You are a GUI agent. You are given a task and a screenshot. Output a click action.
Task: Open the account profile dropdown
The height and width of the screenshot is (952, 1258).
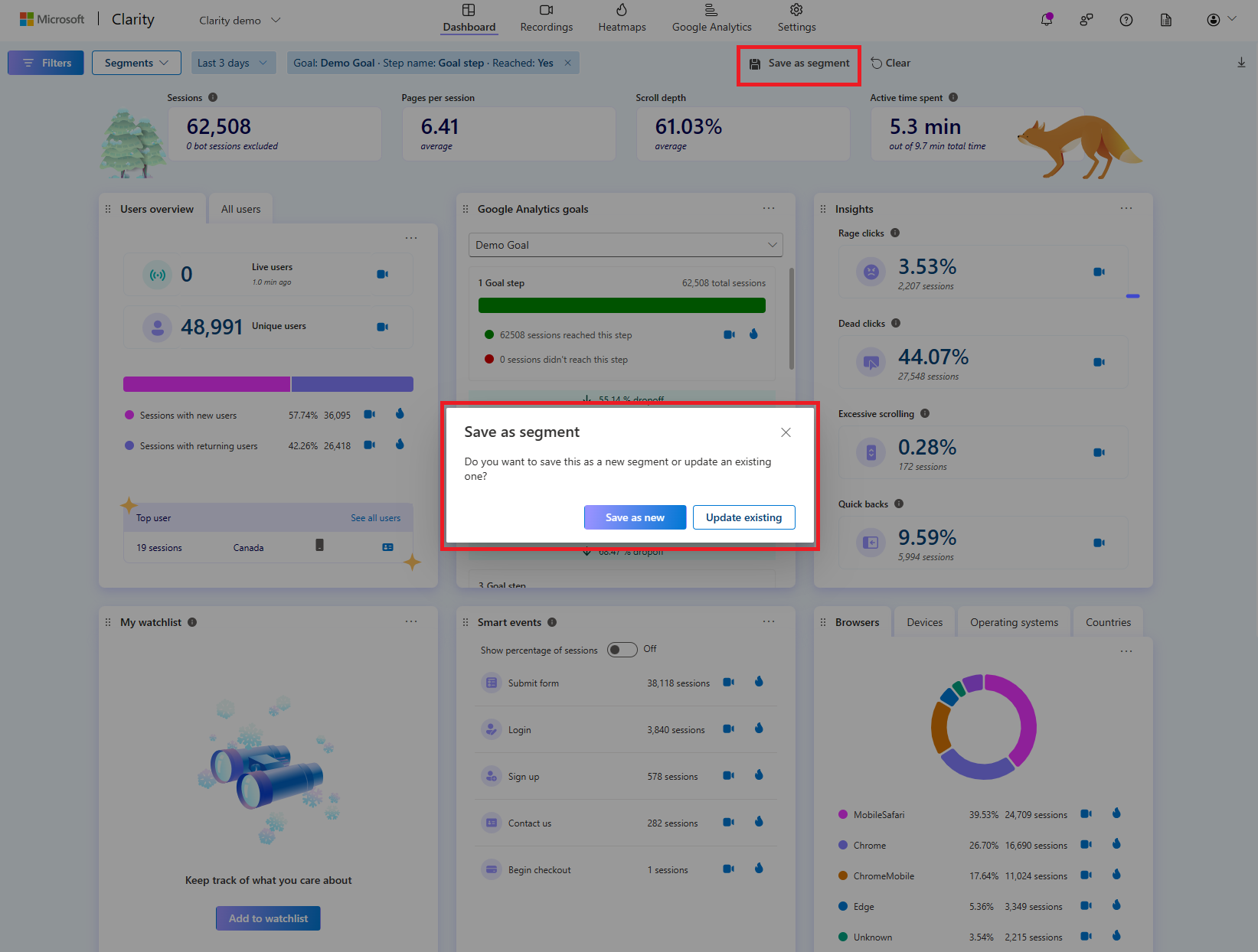tap(1221, 20)
